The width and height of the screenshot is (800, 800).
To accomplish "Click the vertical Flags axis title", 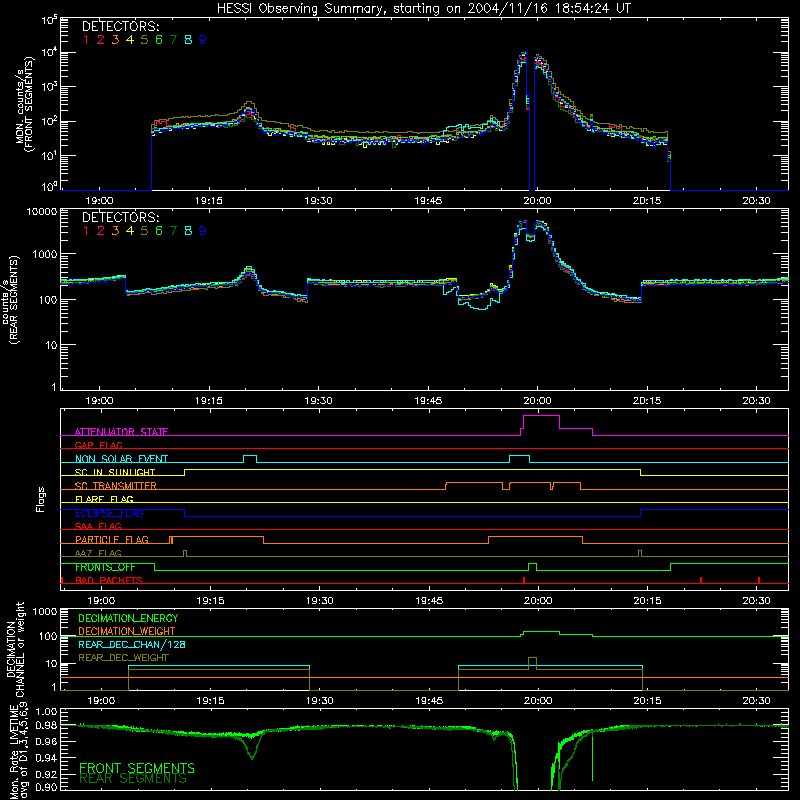I will click(x=41, y=499).
